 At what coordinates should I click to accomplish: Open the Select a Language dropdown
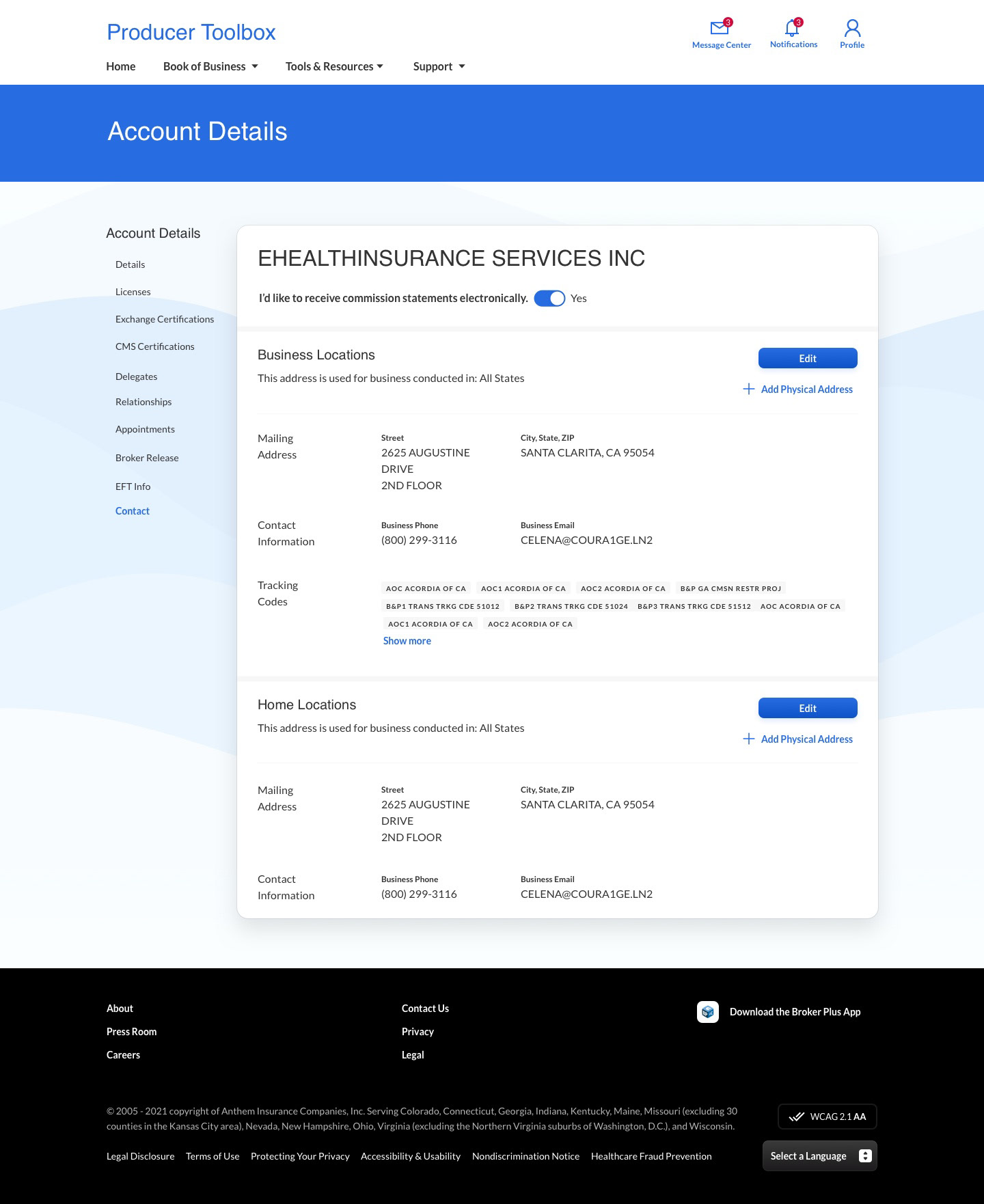819,1156
